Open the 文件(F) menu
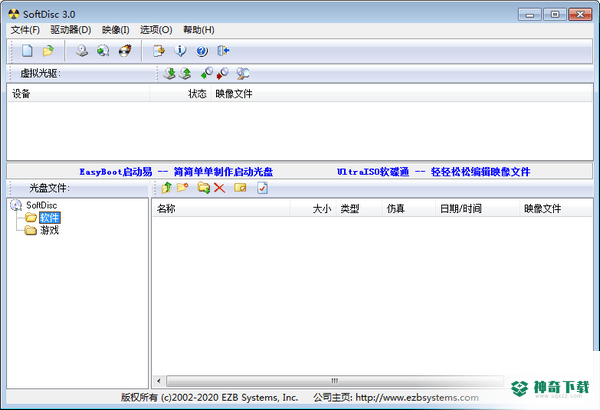This screenshot has height=410, width=600. (25, 30)
